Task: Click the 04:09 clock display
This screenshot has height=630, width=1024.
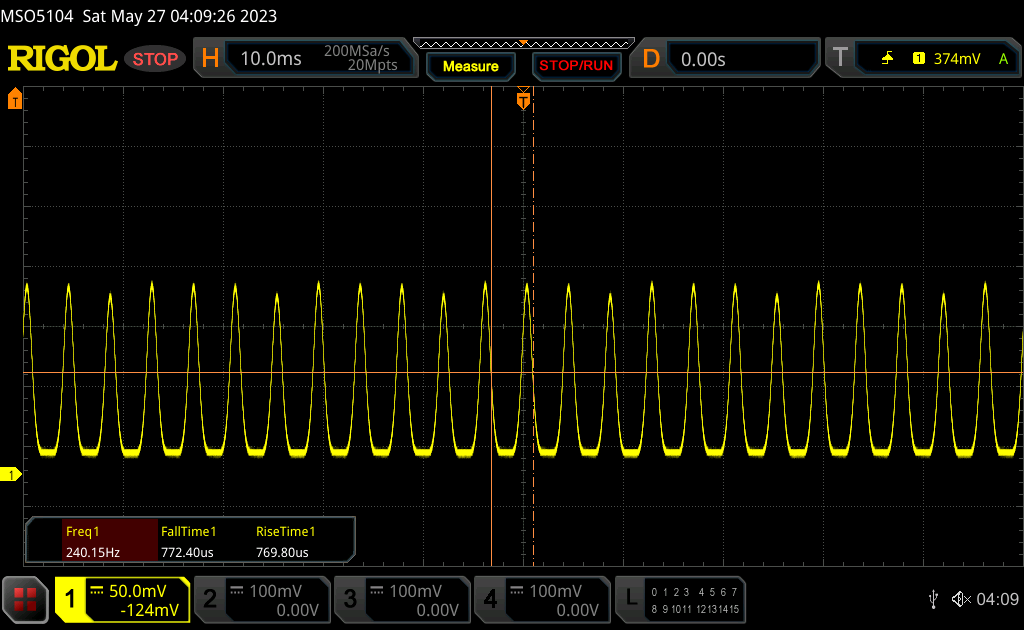Action: click(997, 599)
